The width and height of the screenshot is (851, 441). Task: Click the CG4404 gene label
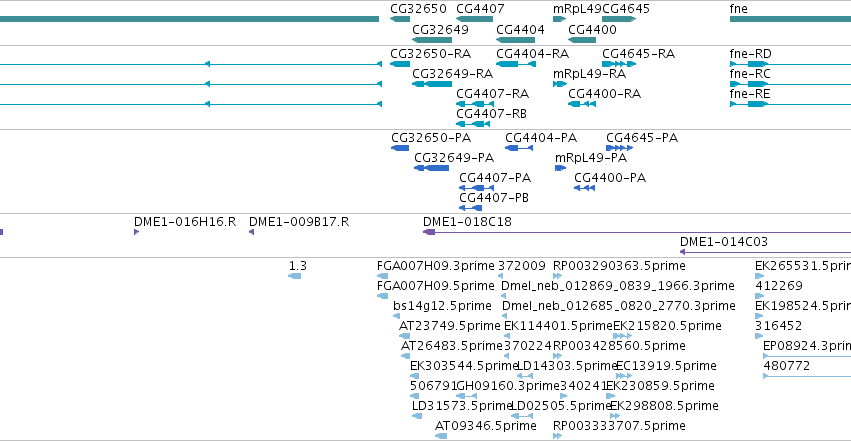[520, 30]
